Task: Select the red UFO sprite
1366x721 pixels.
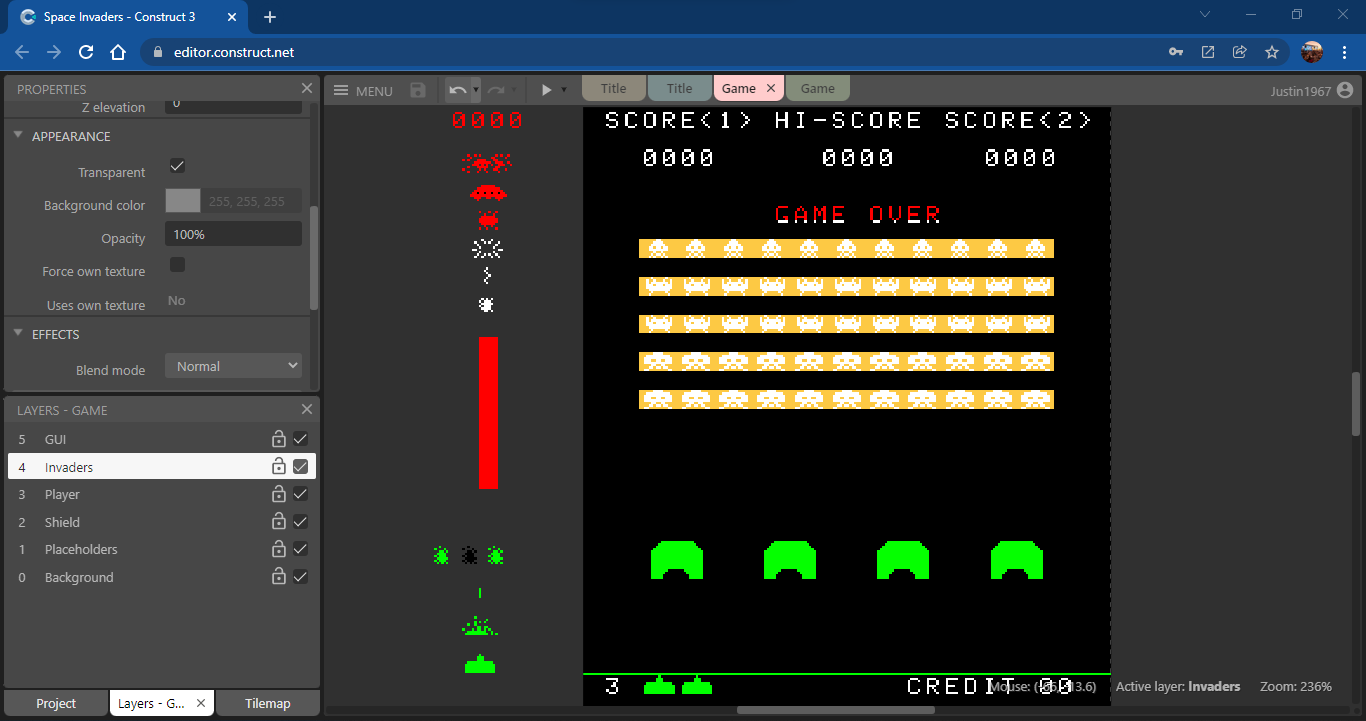Action: [x=488, y=193]
